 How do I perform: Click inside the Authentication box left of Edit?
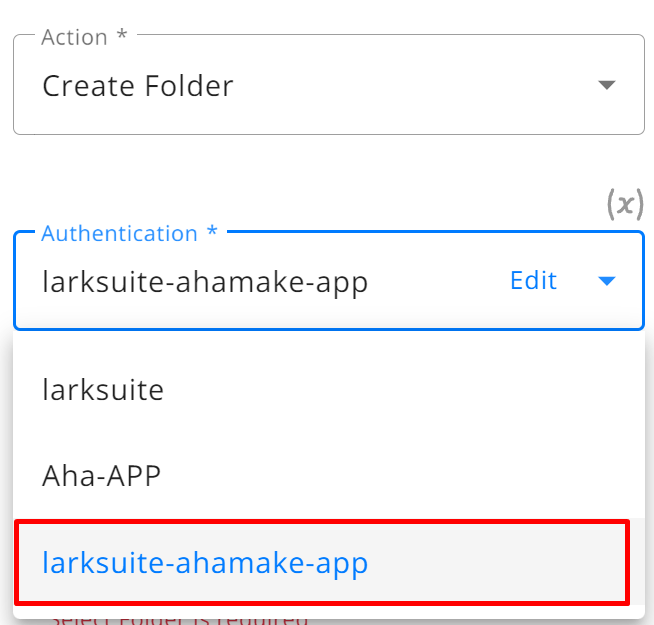pos(438,281)
